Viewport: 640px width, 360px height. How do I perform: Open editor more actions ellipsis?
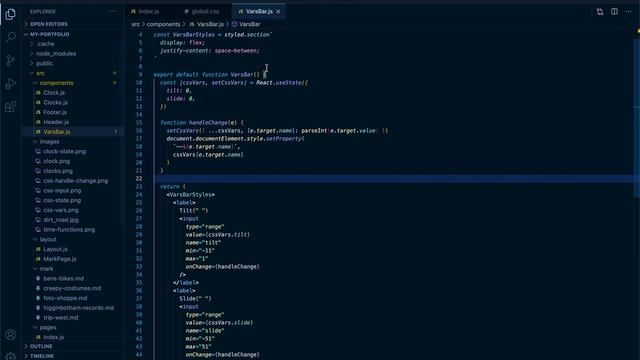pyautogui.click(x=628, y=12)
